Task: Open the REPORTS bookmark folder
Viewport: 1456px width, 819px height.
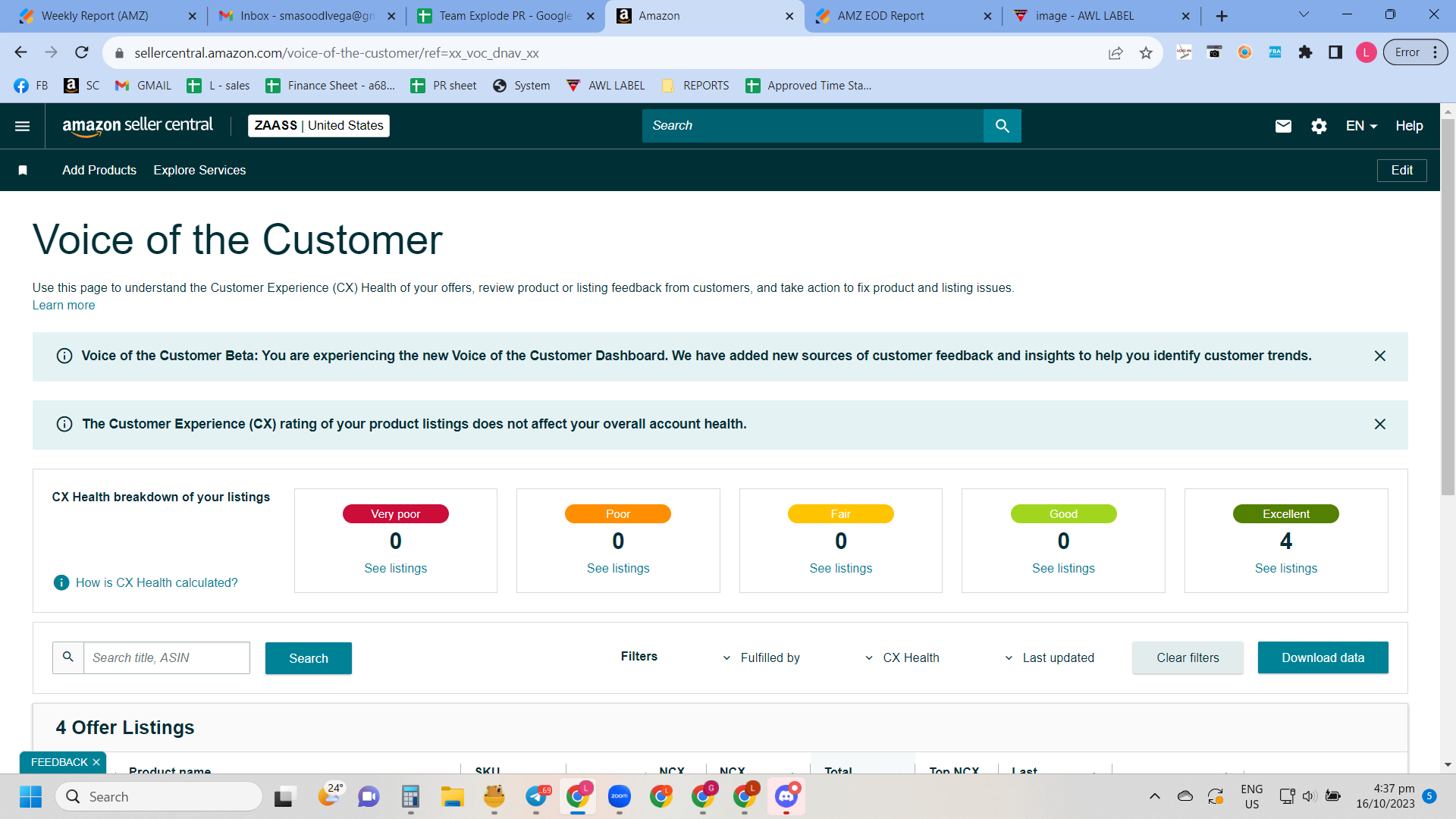Action: (695, 86)
